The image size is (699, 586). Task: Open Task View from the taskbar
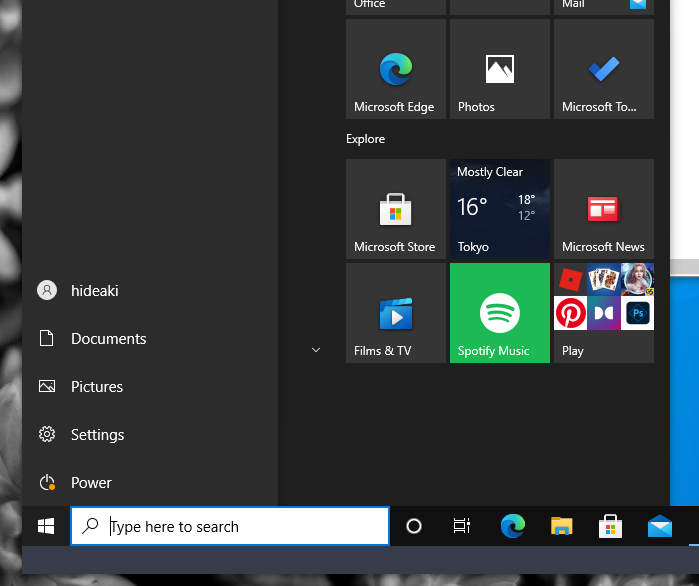point(461,526)
